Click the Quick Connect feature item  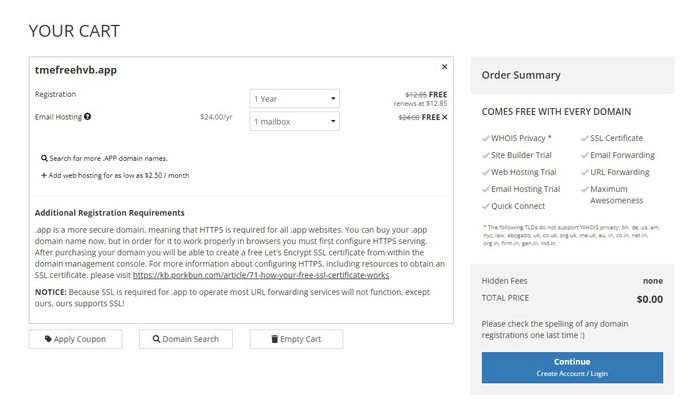(x=516, y=206)
